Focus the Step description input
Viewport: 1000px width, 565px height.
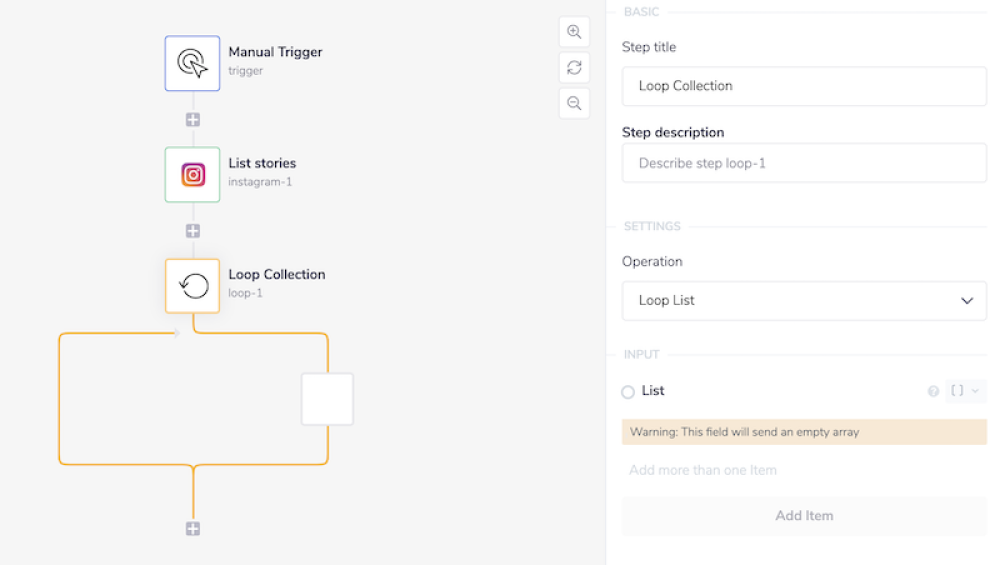[x=804, y=163]
